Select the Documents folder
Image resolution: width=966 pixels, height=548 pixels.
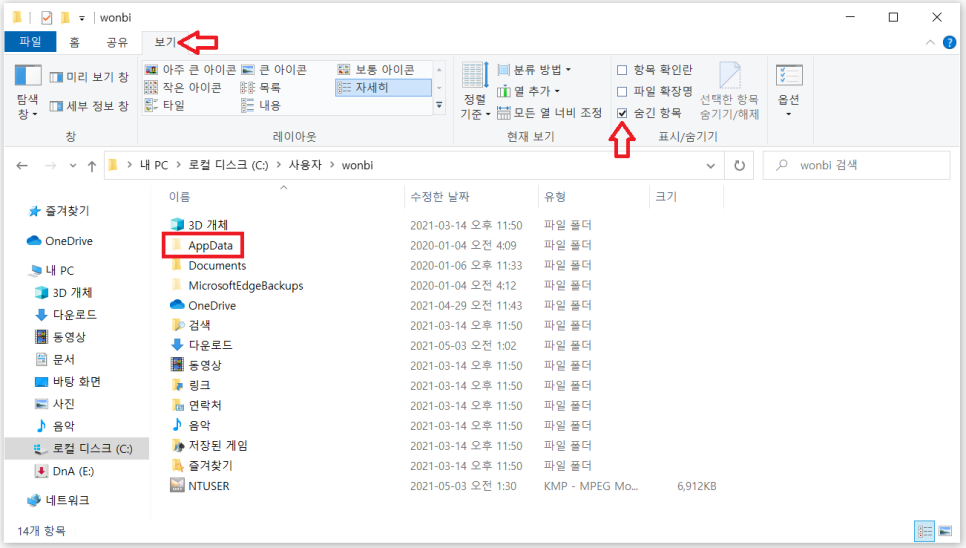[209, 265]
